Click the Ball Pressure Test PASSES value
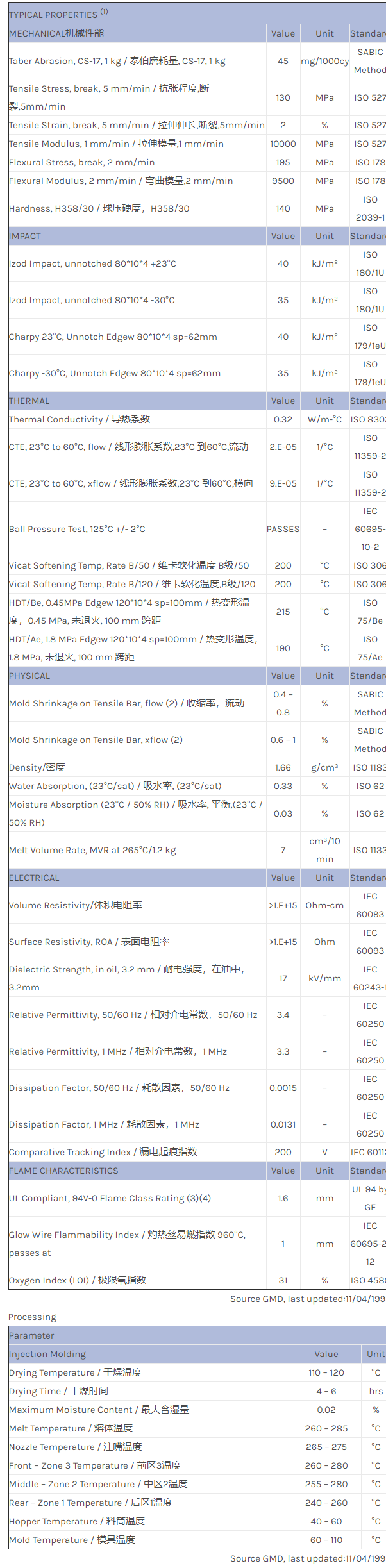The width and height of the screenshot is (386, 1568). (x=283, y=530)
